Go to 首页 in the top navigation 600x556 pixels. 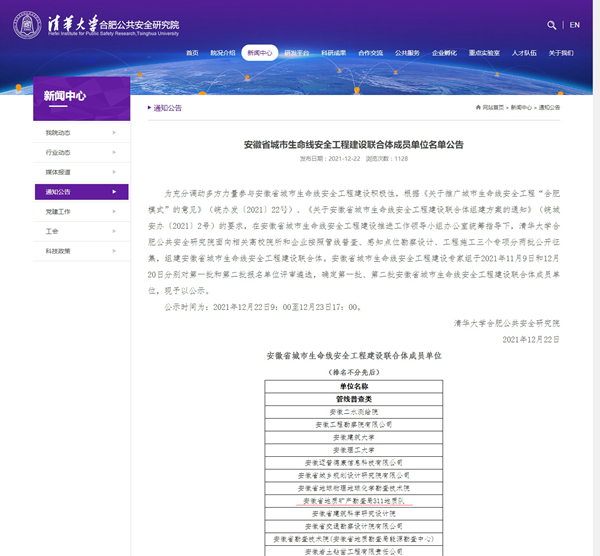[x=192, y=53]
